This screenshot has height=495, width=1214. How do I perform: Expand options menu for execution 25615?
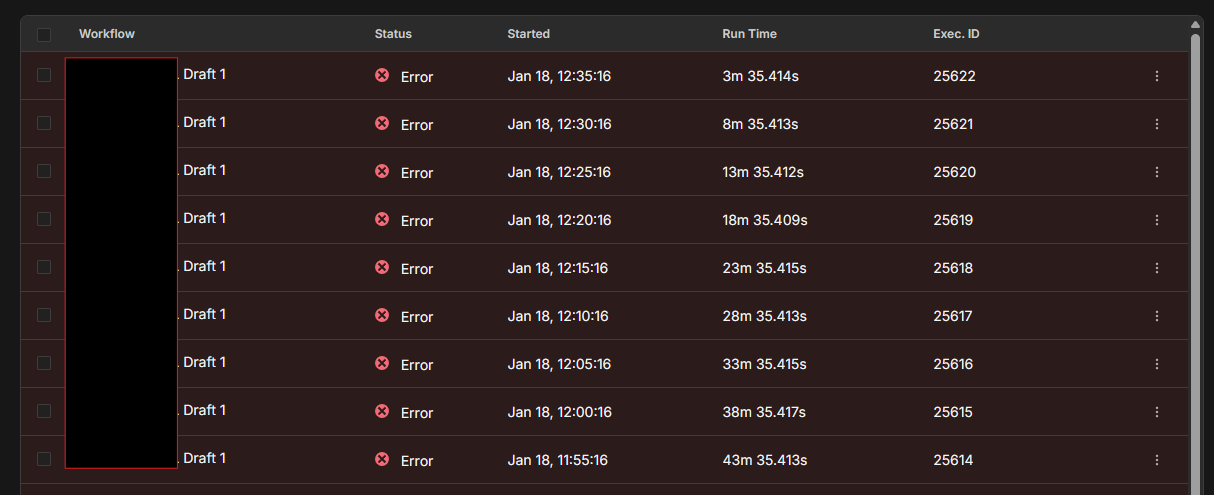(x=1157, y=412)
